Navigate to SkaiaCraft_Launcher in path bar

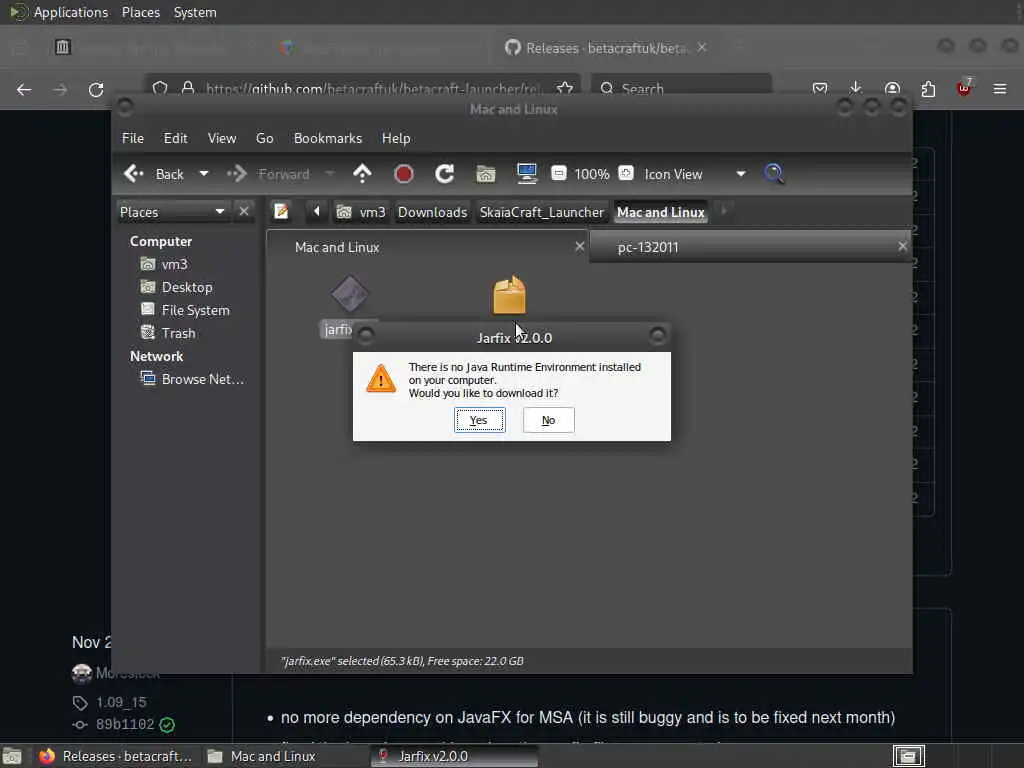(541, 212)
